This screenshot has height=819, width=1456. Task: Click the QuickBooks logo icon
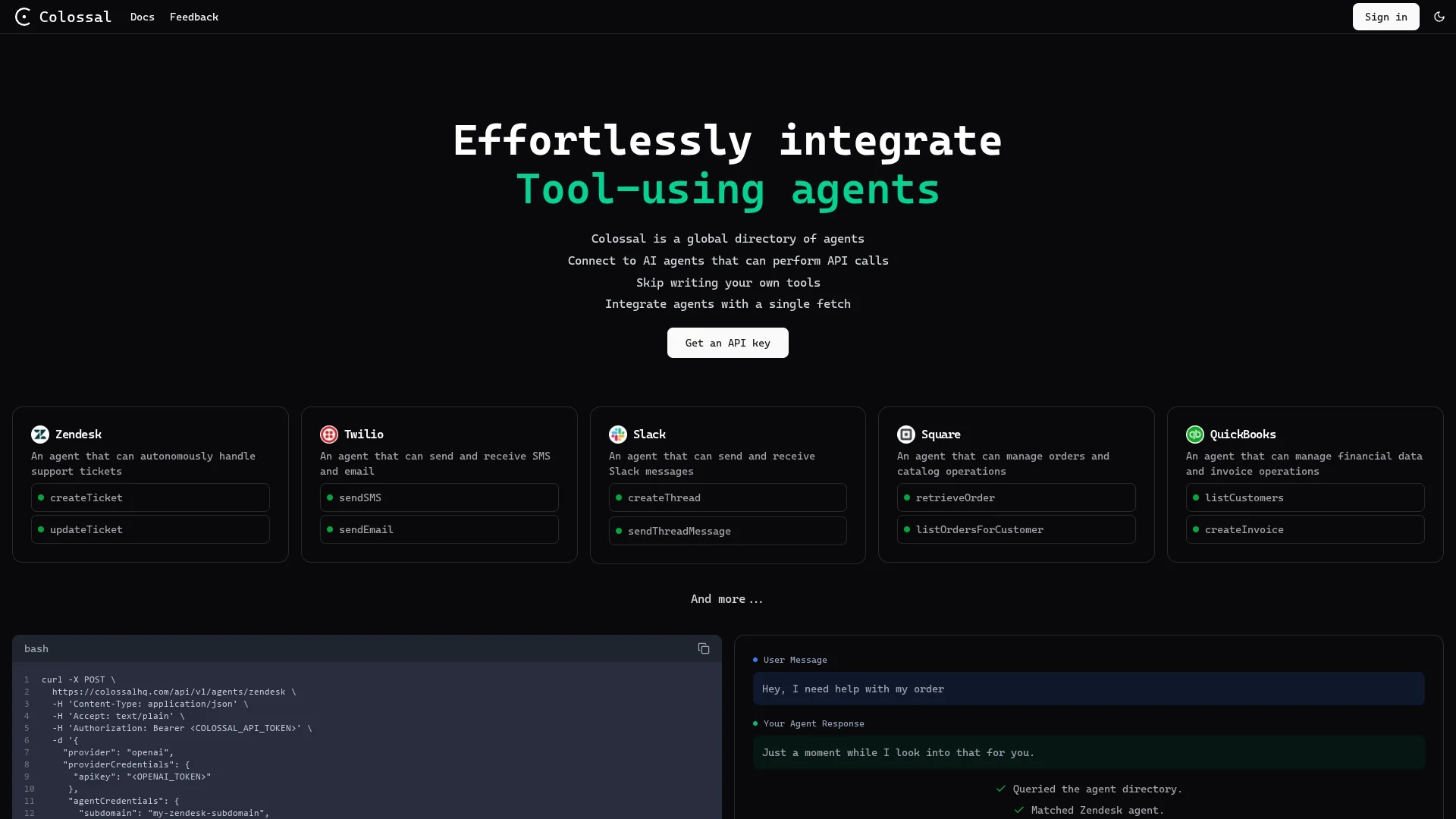coord(1195,435)
